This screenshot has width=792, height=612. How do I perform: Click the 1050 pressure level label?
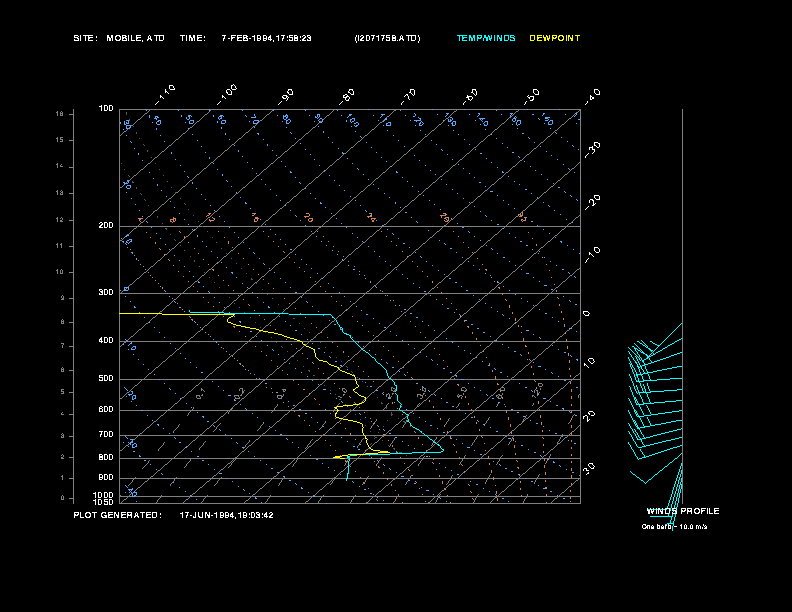pos(104,502)
